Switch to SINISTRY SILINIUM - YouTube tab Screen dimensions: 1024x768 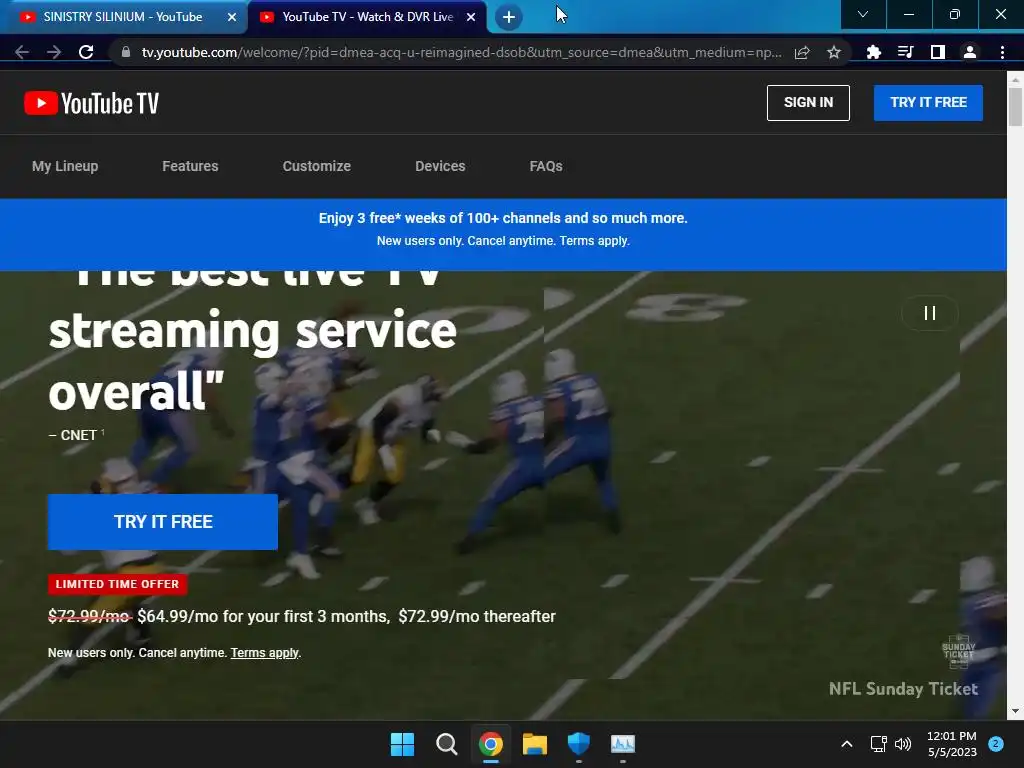tap(123, 17)
